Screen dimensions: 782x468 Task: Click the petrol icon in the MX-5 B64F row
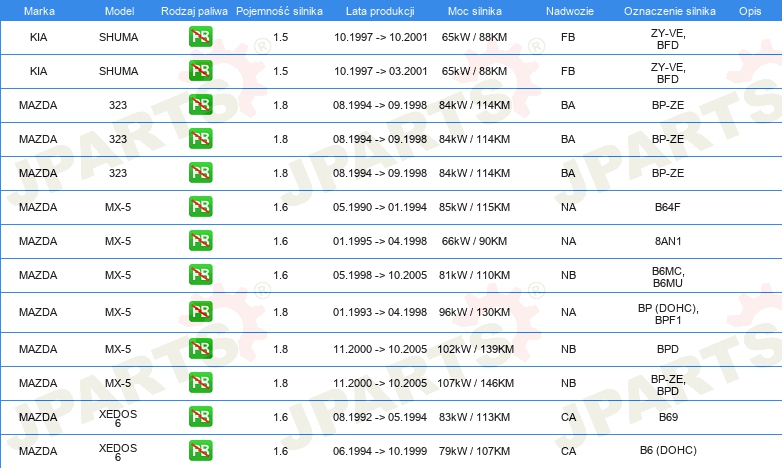tap(200, 207)
